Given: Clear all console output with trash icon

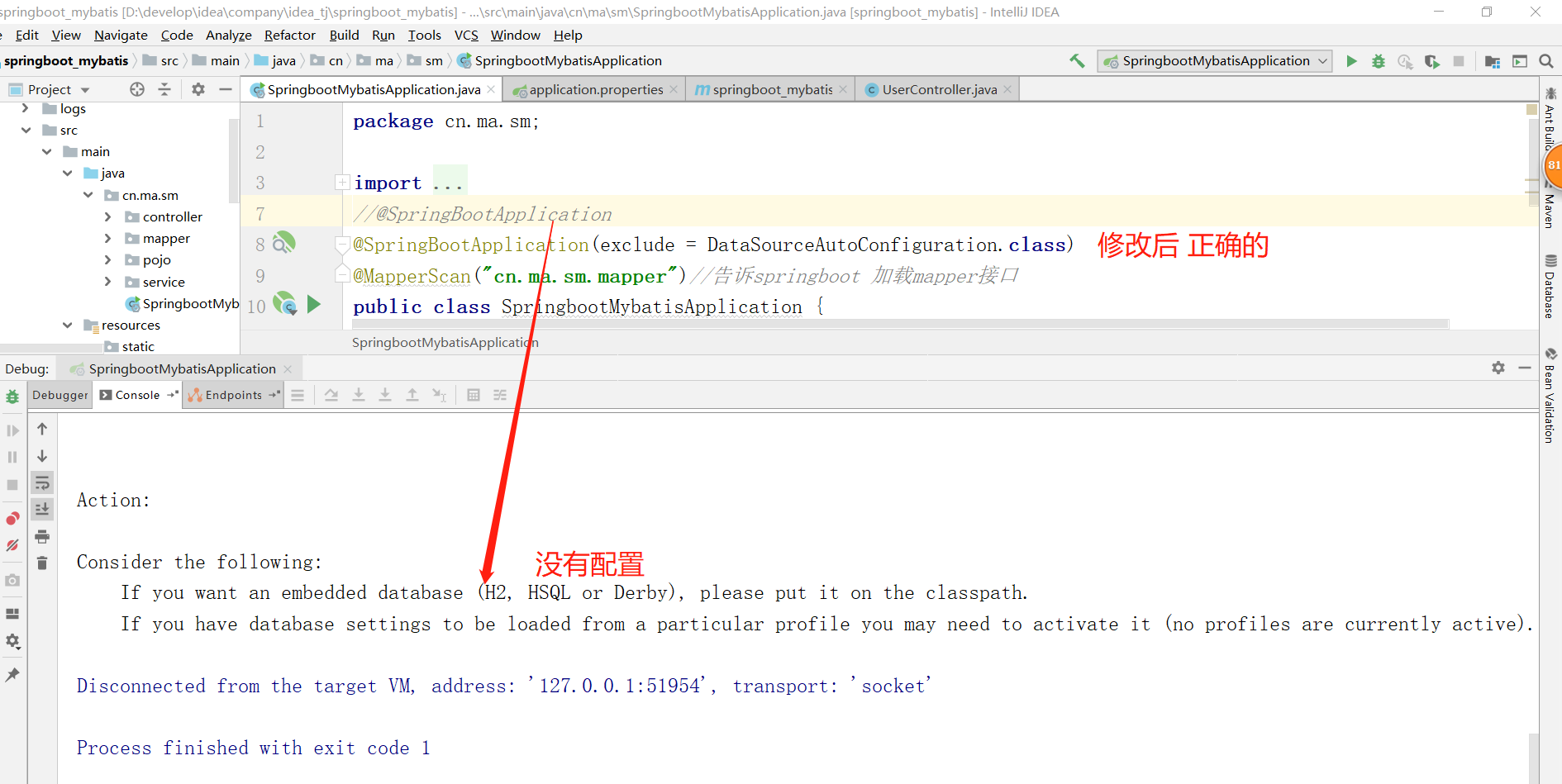Looking at the screenshot, I should pos(42,563).
